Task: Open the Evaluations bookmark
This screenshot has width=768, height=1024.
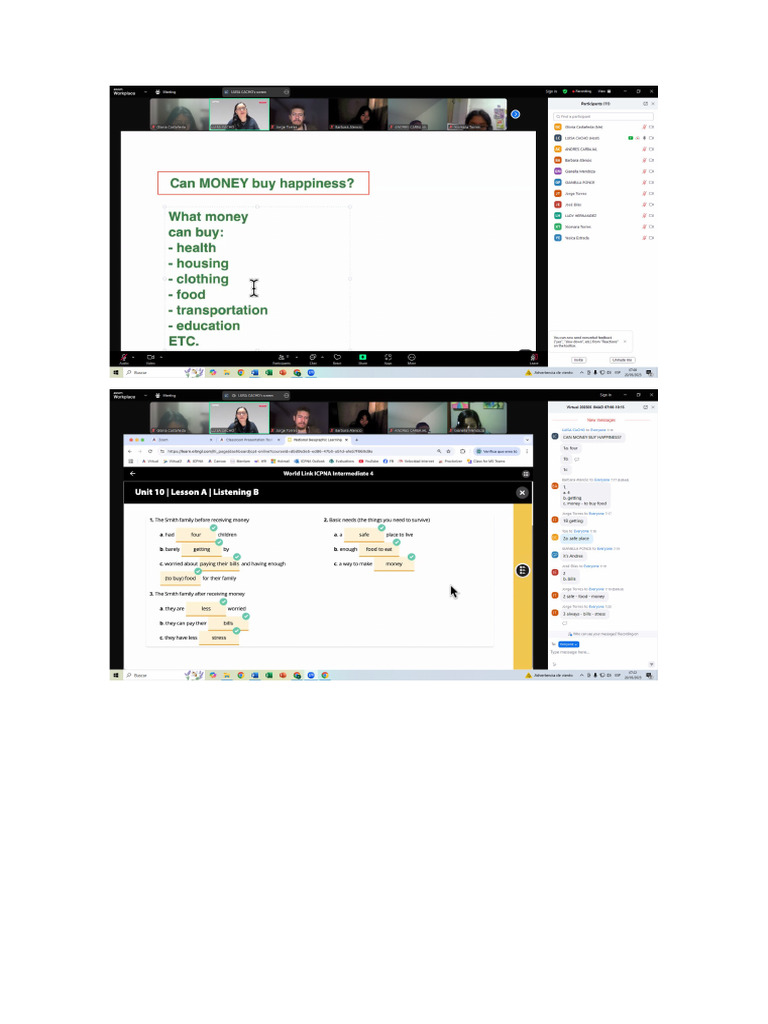Action: (x=342, y=461)
